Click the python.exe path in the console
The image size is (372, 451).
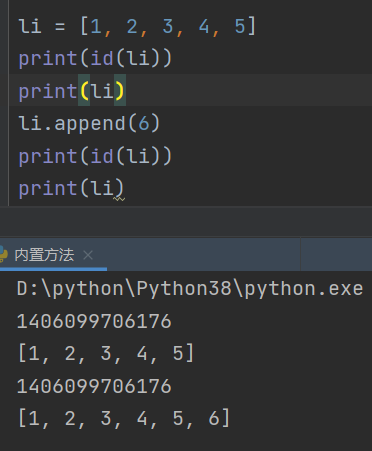(190, 288)
